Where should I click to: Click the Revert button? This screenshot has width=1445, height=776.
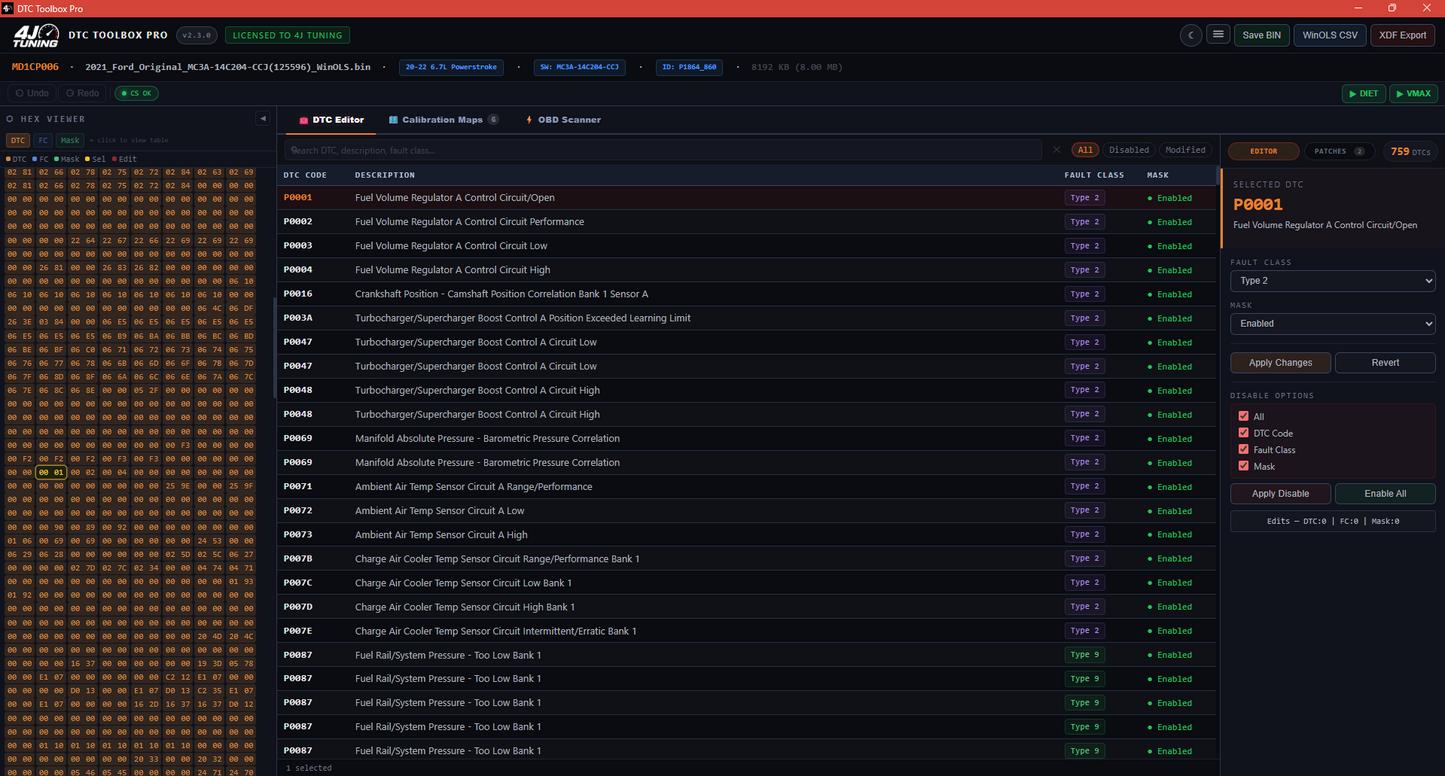(1385, 363)
